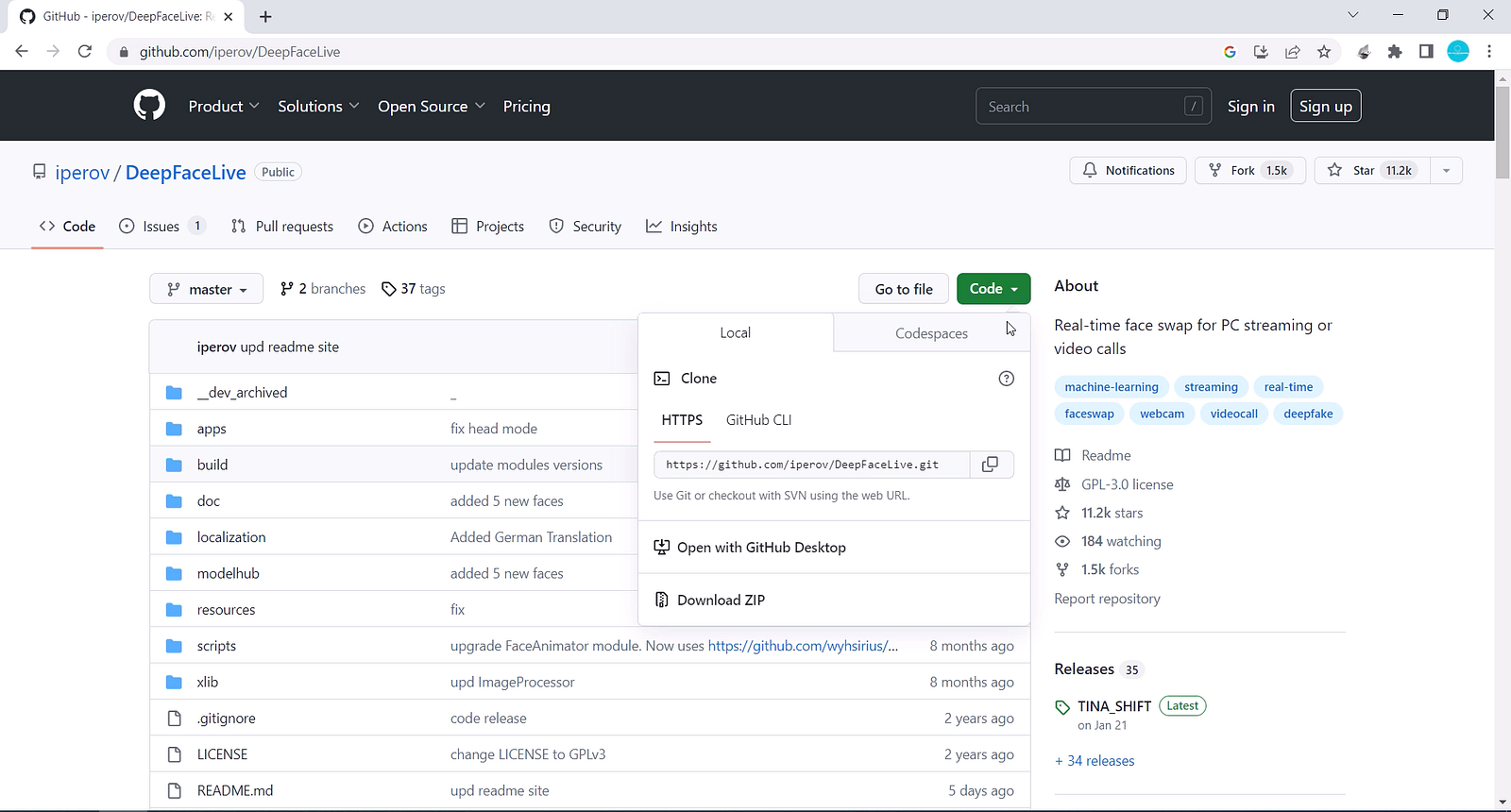The height and width of the screenshot is (812, 1511).
Task: Open Chrome profile avatar
Action: tap(1458, 52)
